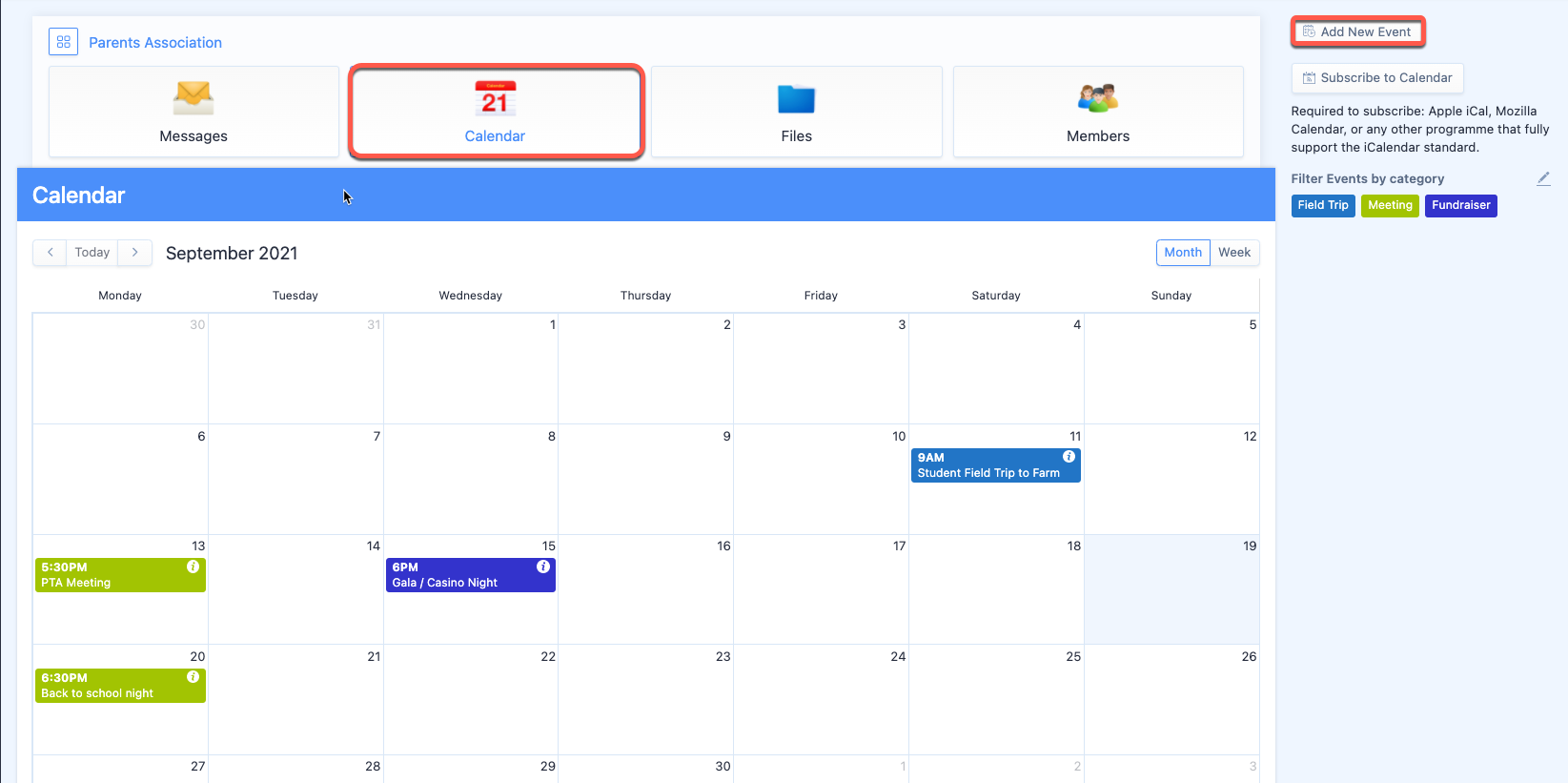This screenshot has height=783, width=1568.
Task: Select day number 21 in calendar grid
Action: coord(374,657)
